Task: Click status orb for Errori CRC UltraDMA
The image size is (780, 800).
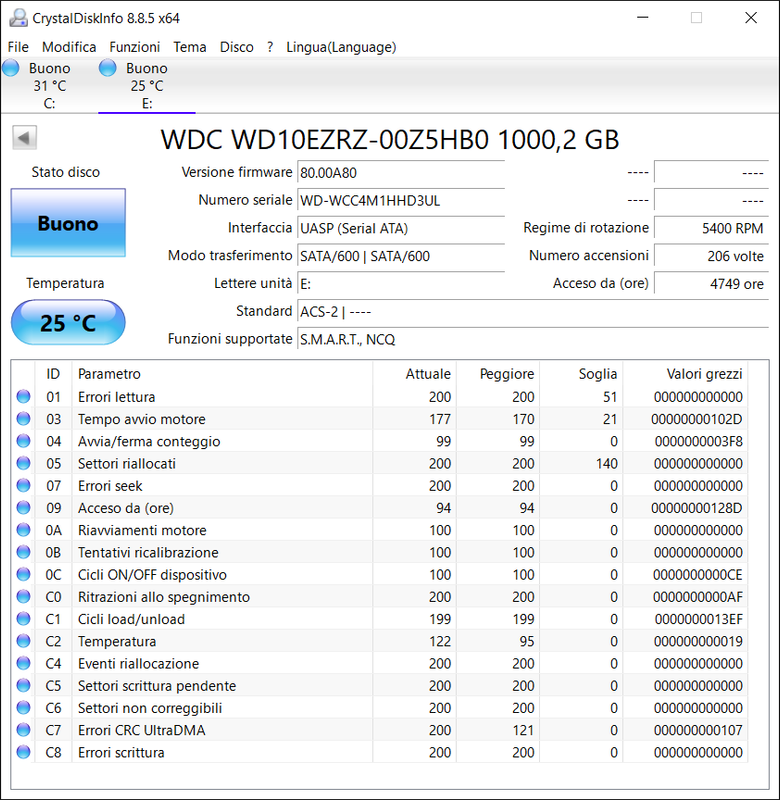Action: 23,730
